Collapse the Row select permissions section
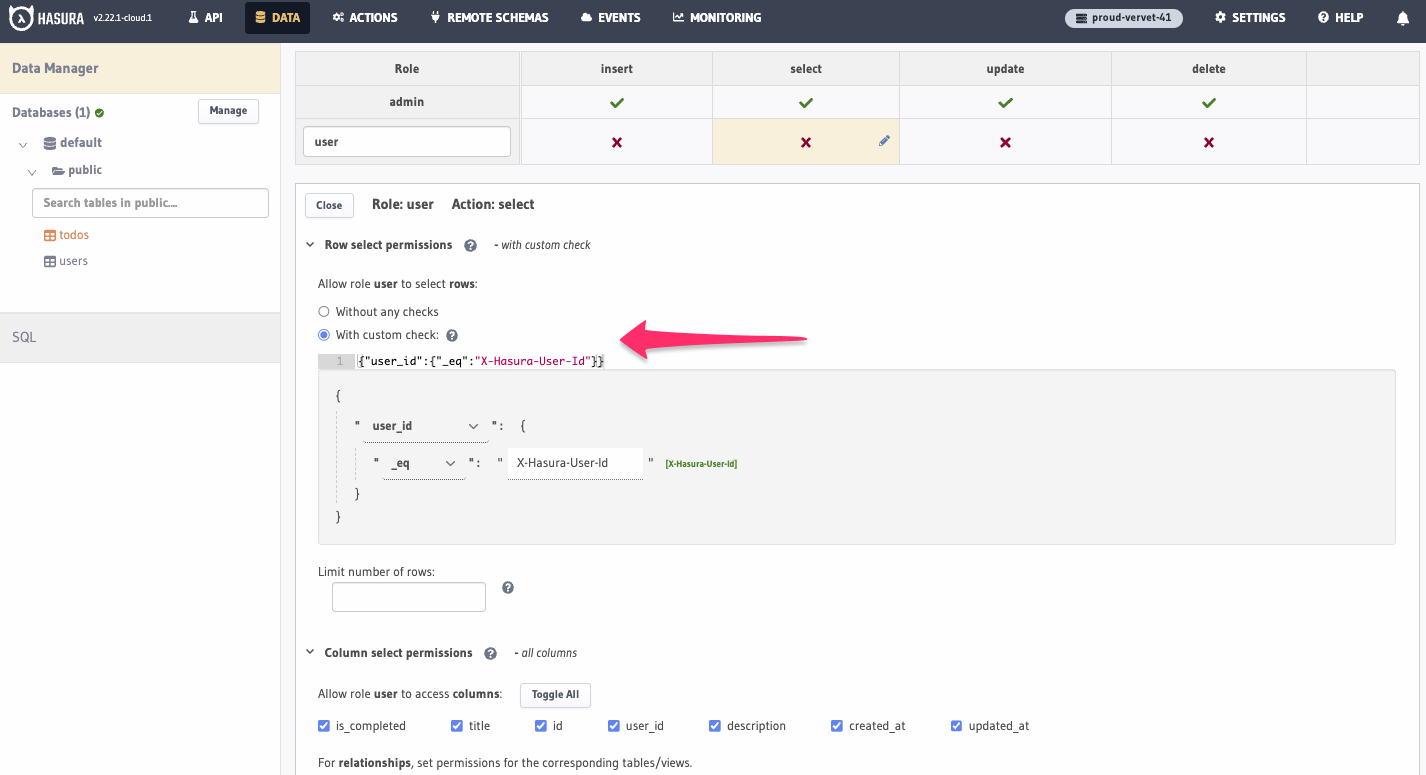 pyautogui.click(x=310, y=244)
